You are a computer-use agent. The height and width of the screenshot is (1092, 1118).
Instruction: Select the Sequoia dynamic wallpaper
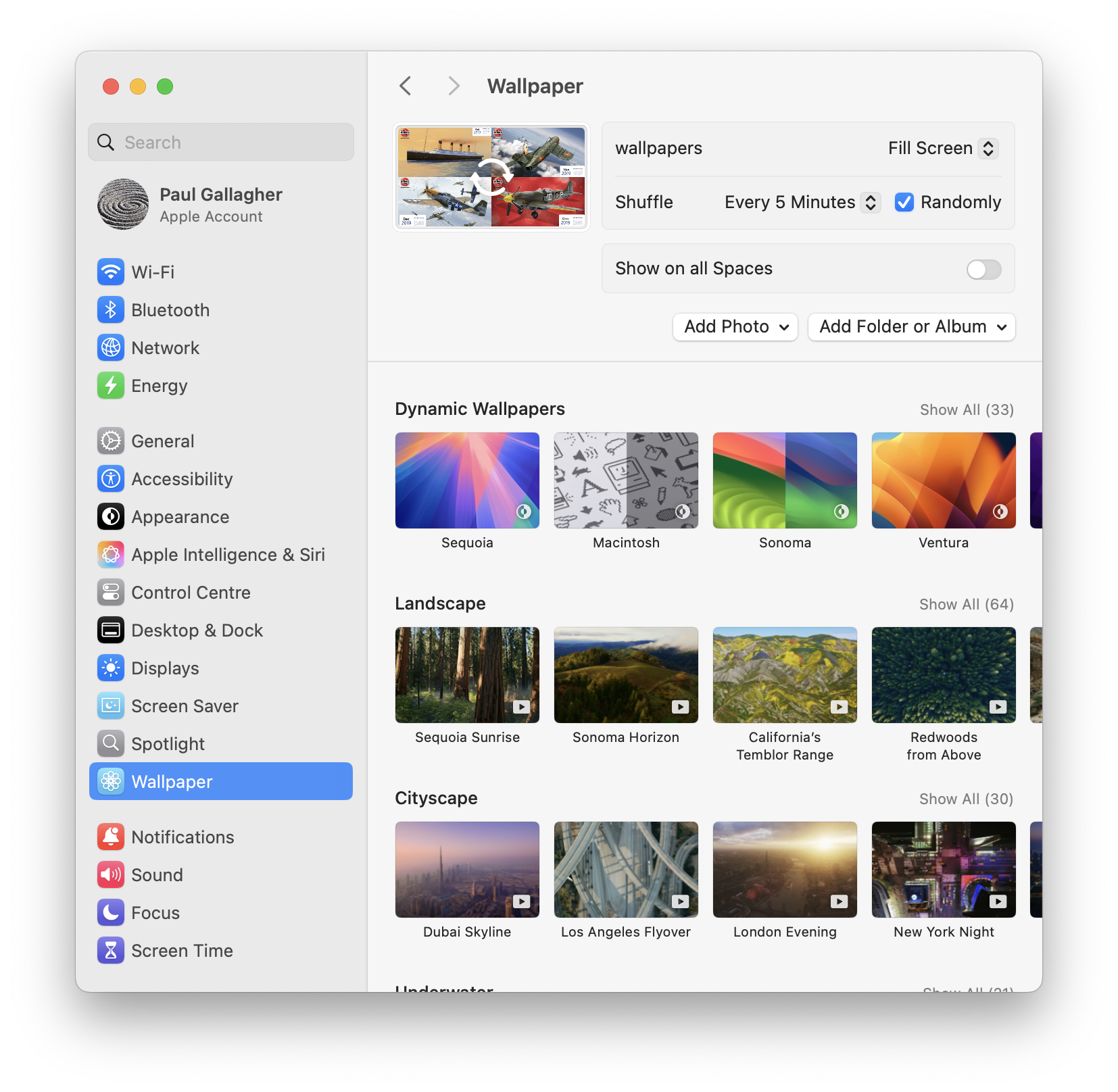coord(467,480)
